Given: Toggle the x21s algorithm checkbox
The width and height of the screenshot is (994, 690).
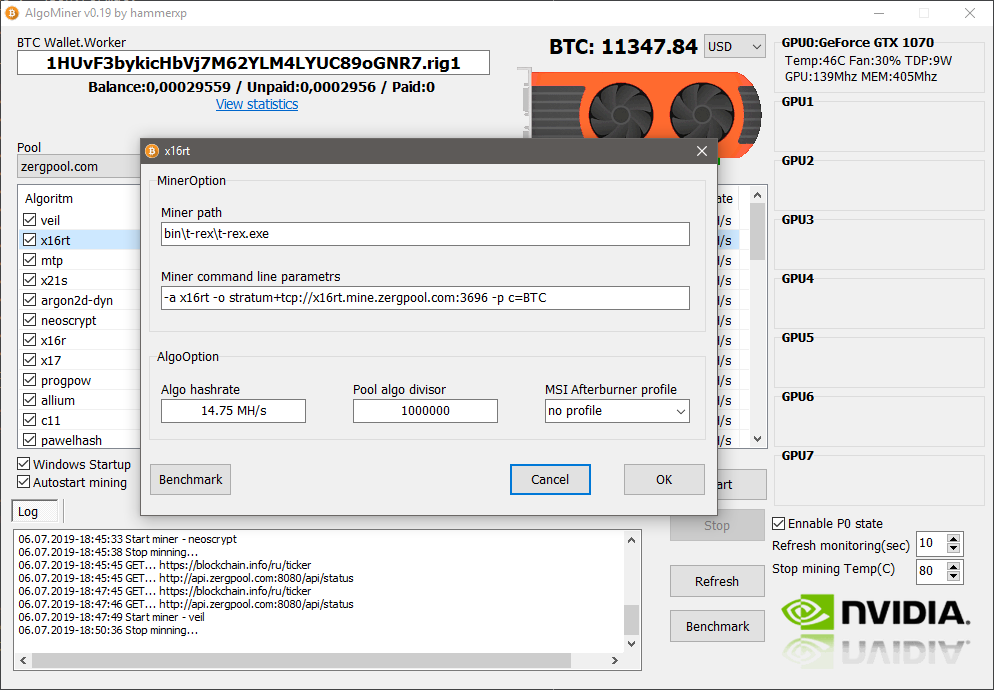Looking at the screenshot, I should [x=29, y=280].
